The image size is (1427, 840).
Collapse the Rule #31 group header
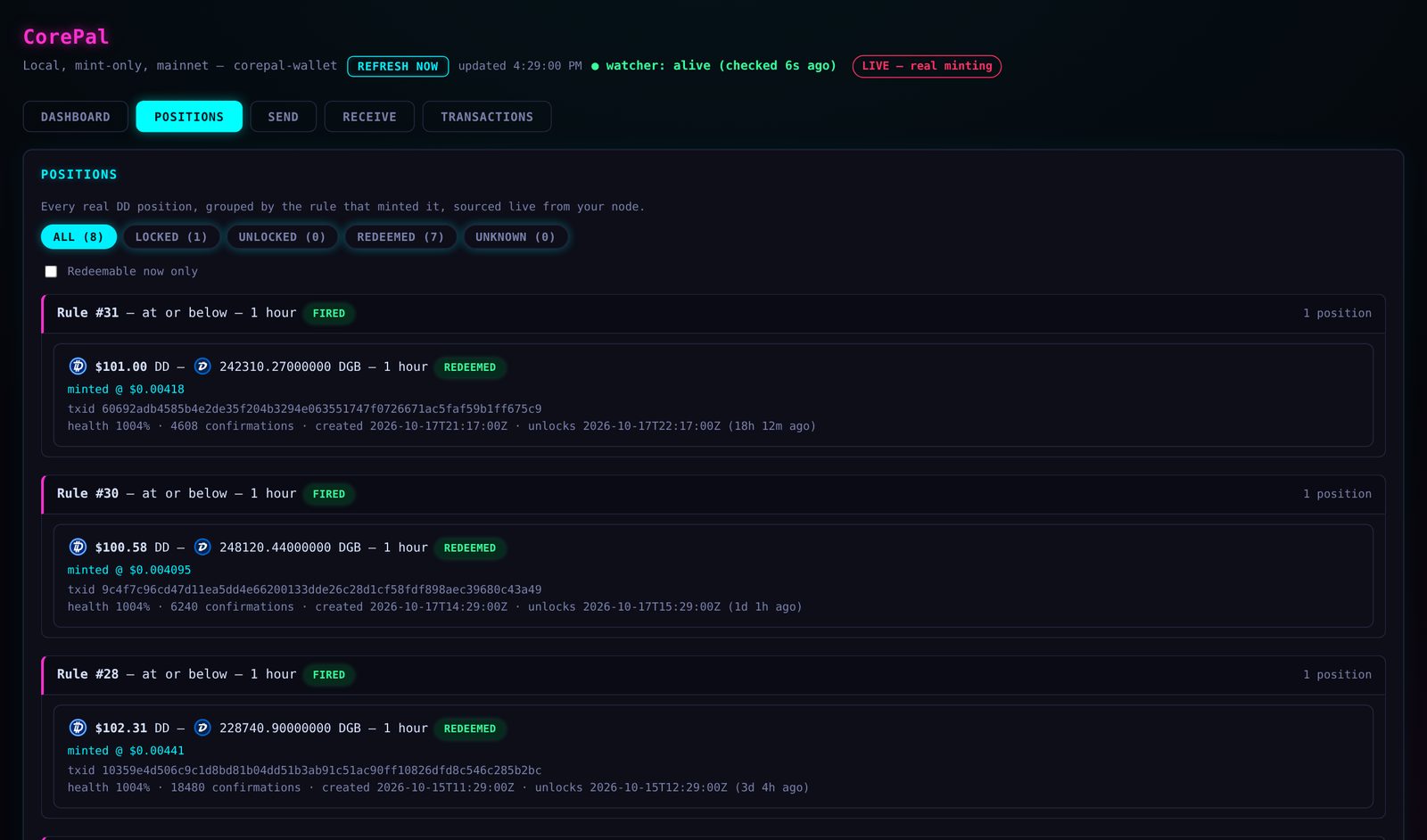713,314
